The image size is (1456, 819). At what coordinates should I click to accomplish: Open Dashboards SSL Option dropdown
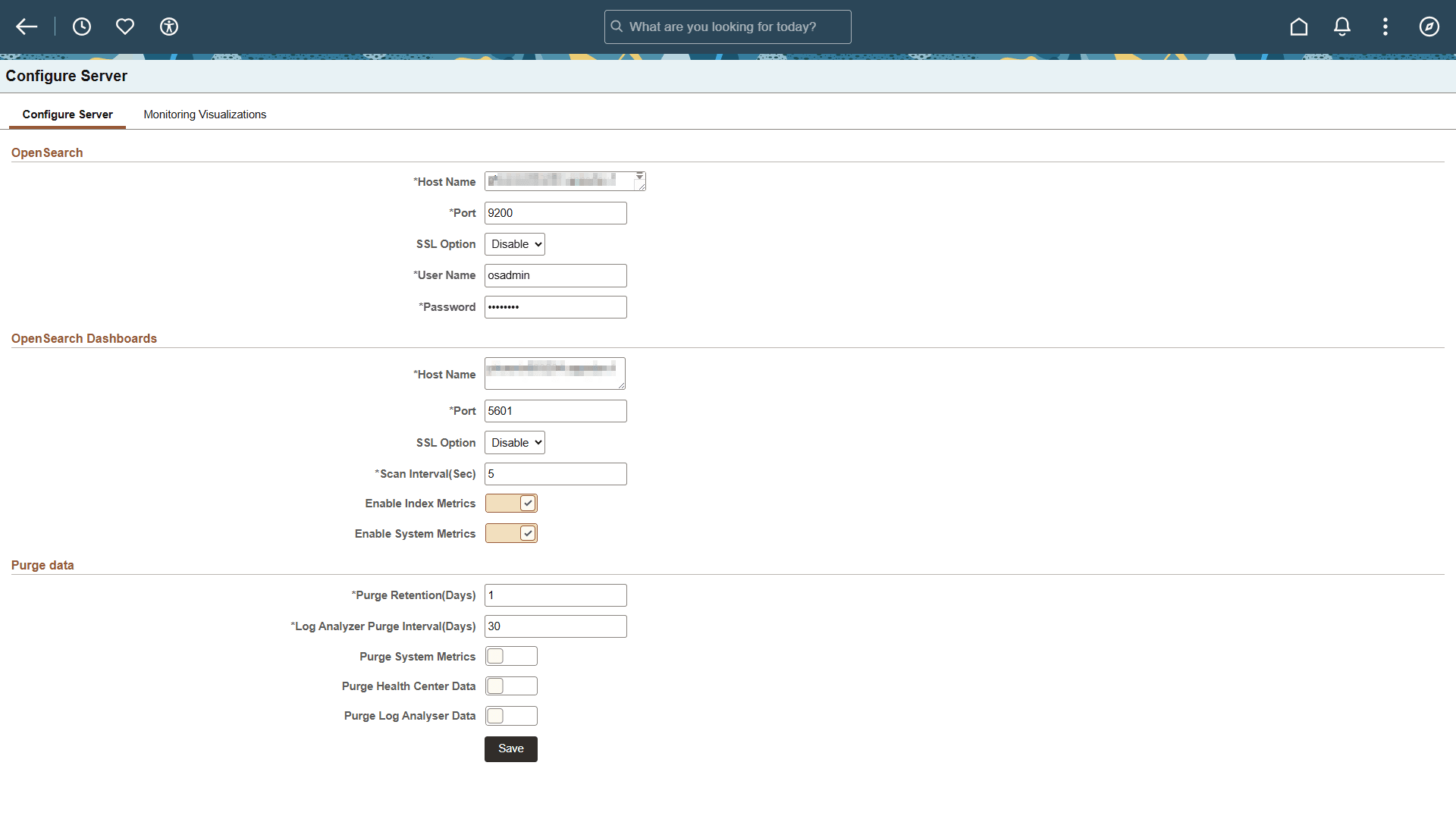tap(515, 443)
